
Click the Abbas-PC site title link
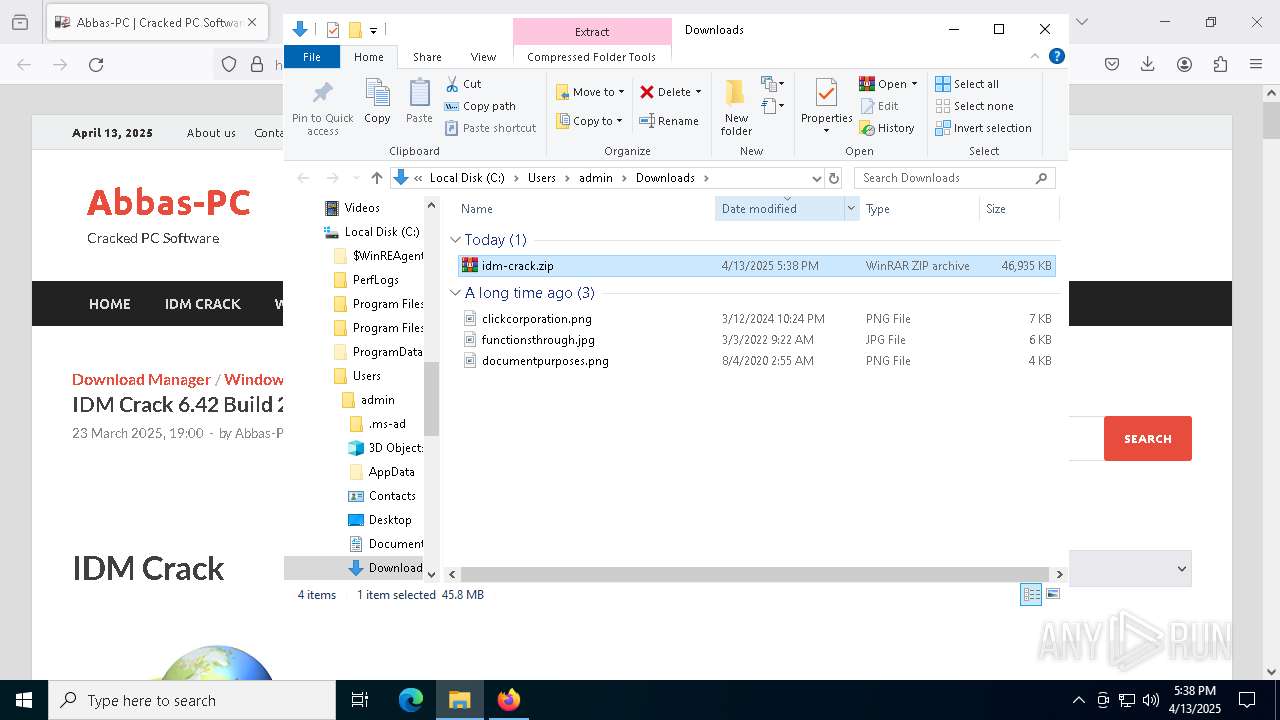pyautogui.click(x=168, y=203)
